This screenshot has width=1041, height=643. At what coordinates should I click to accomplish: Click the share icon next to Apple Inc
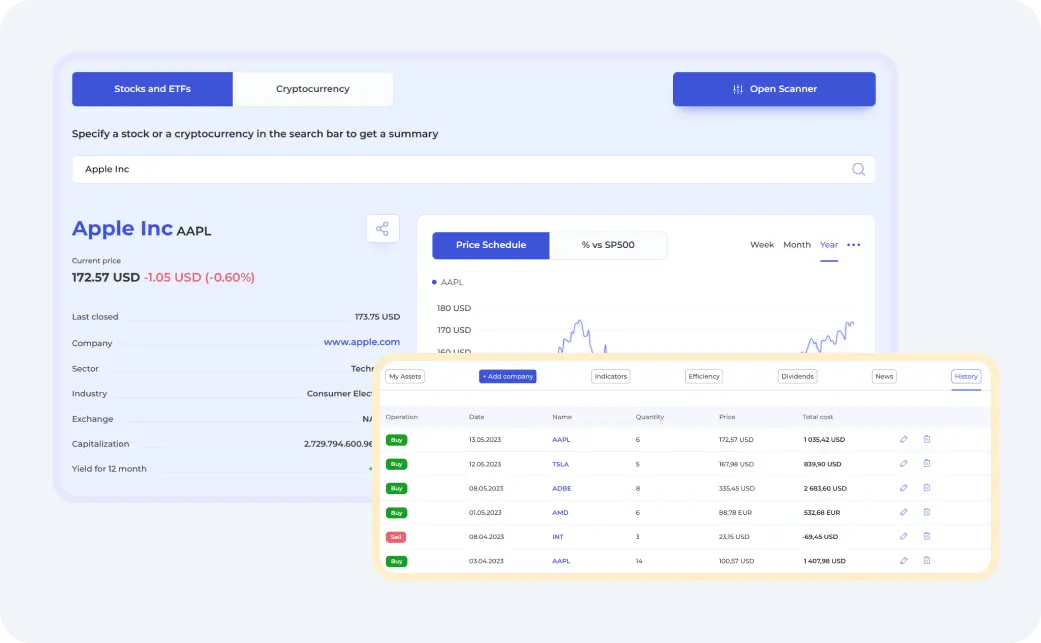point(382,229)
